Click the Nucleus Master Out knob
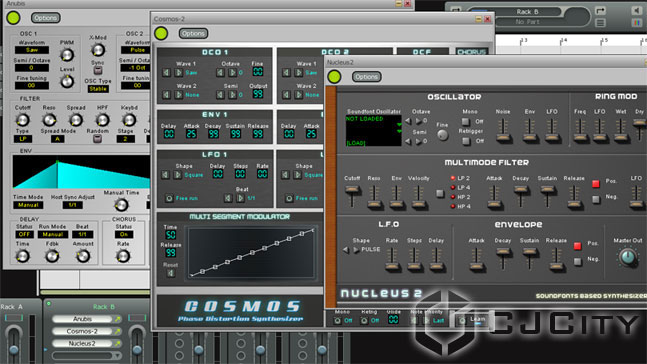This screenshot has height=364, width=647. [x=627, y=258]
